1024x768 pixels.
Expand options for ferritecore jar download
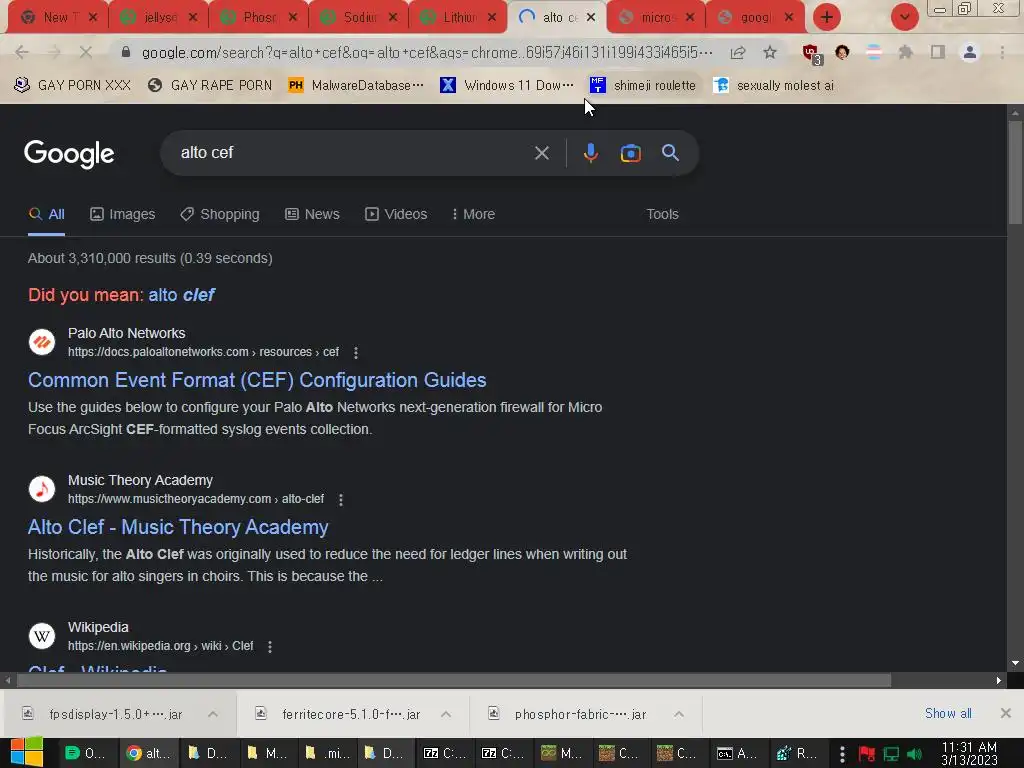pyautogui.click(x=446, y=714)
